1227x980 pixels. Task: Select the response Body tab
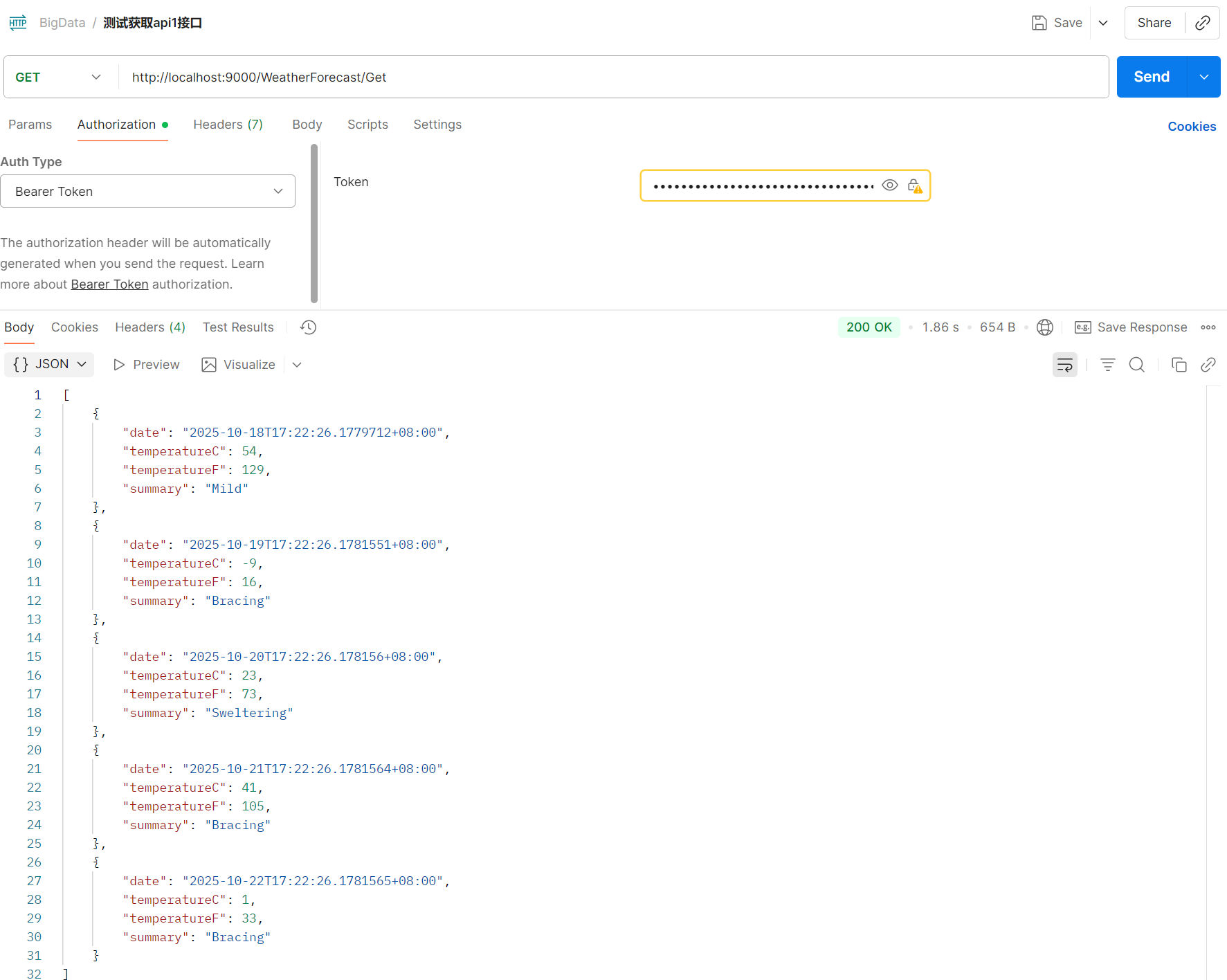[19, 327]
